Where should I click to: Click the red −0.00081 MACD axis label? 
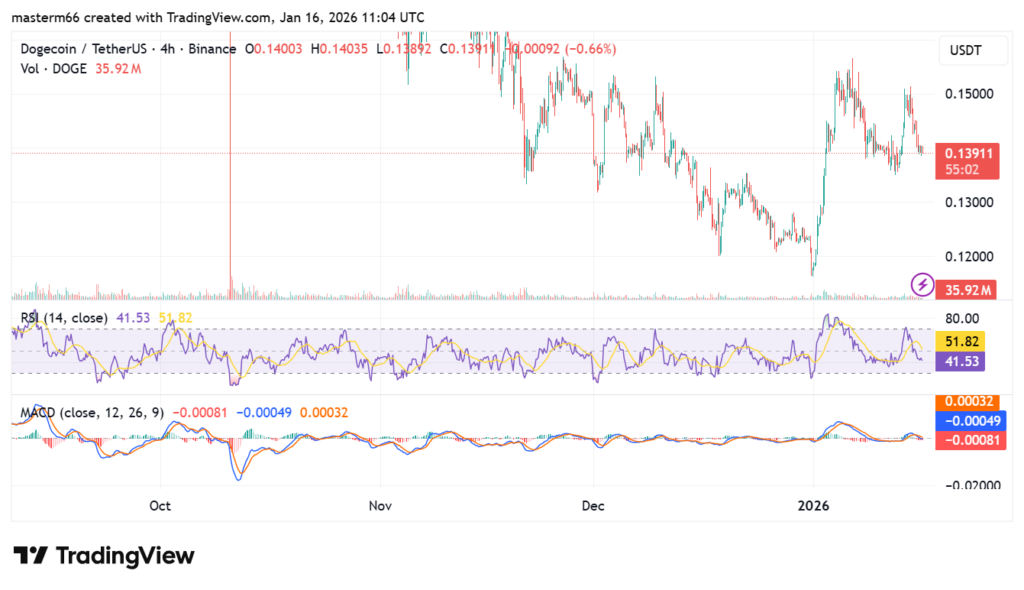pos(970,440)
